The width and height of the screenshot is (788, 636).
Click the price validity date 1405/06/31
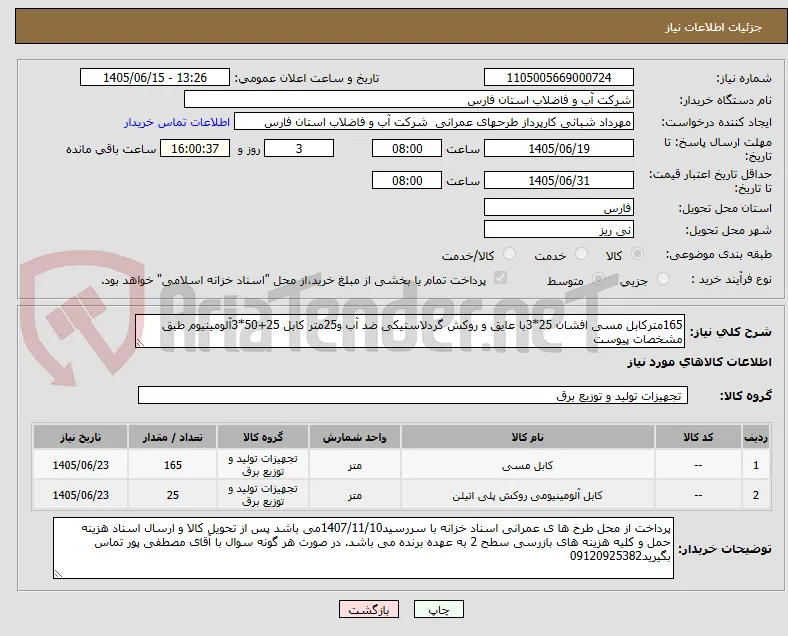(x=559, y=180)
